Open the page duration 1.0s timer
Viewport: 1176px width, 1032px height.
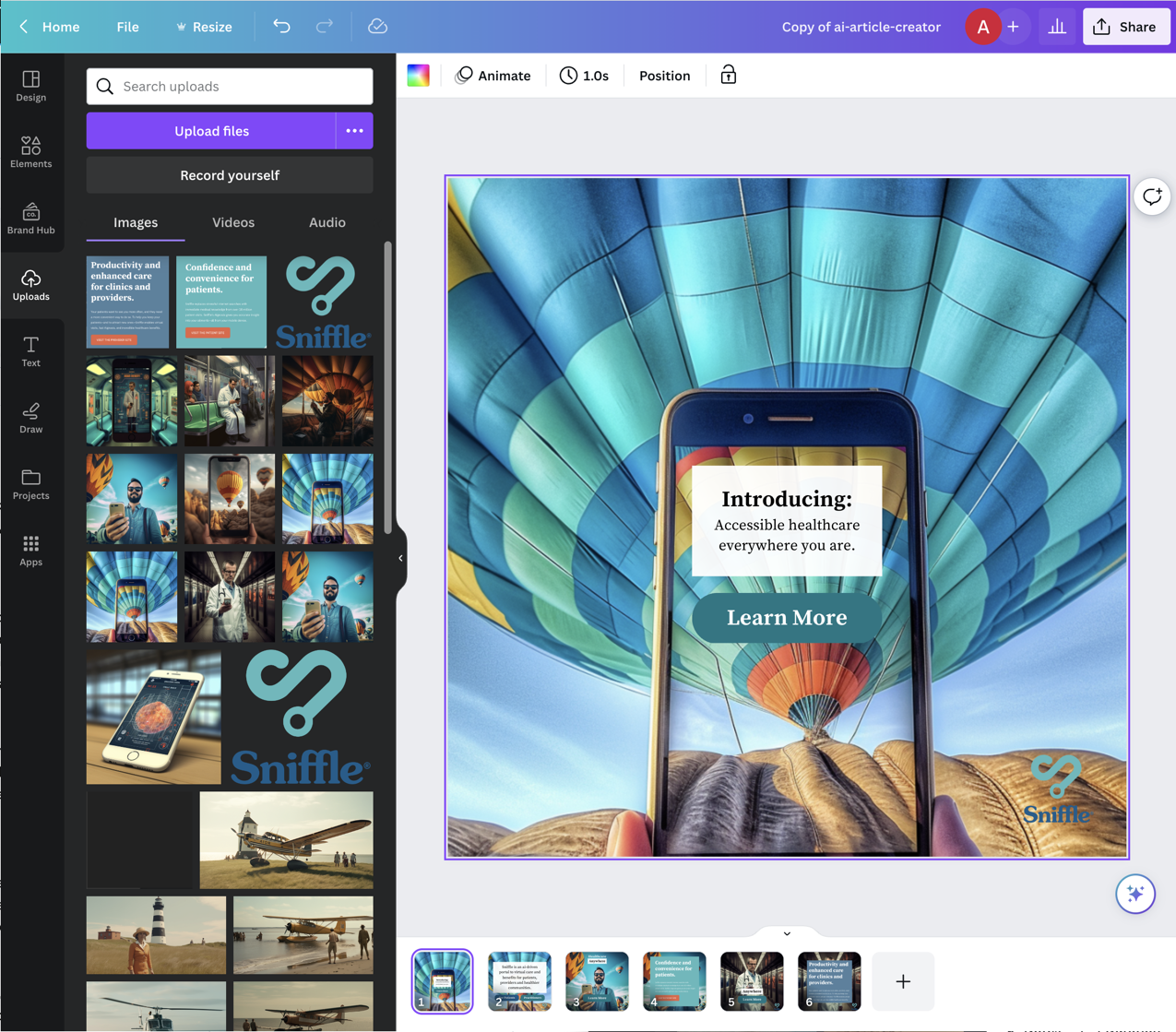pos(585,76)
